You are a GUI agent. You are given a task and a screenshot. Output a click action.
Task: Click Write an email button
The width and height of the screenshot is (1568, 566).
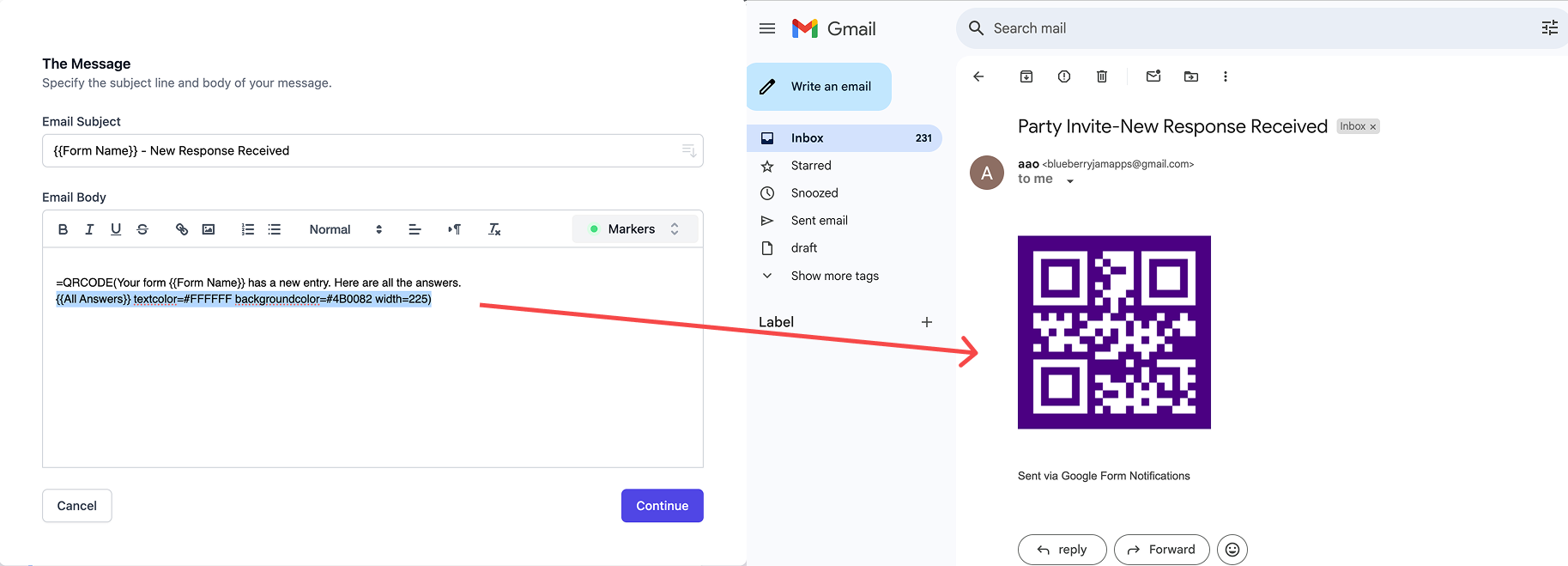click(819, 87)
